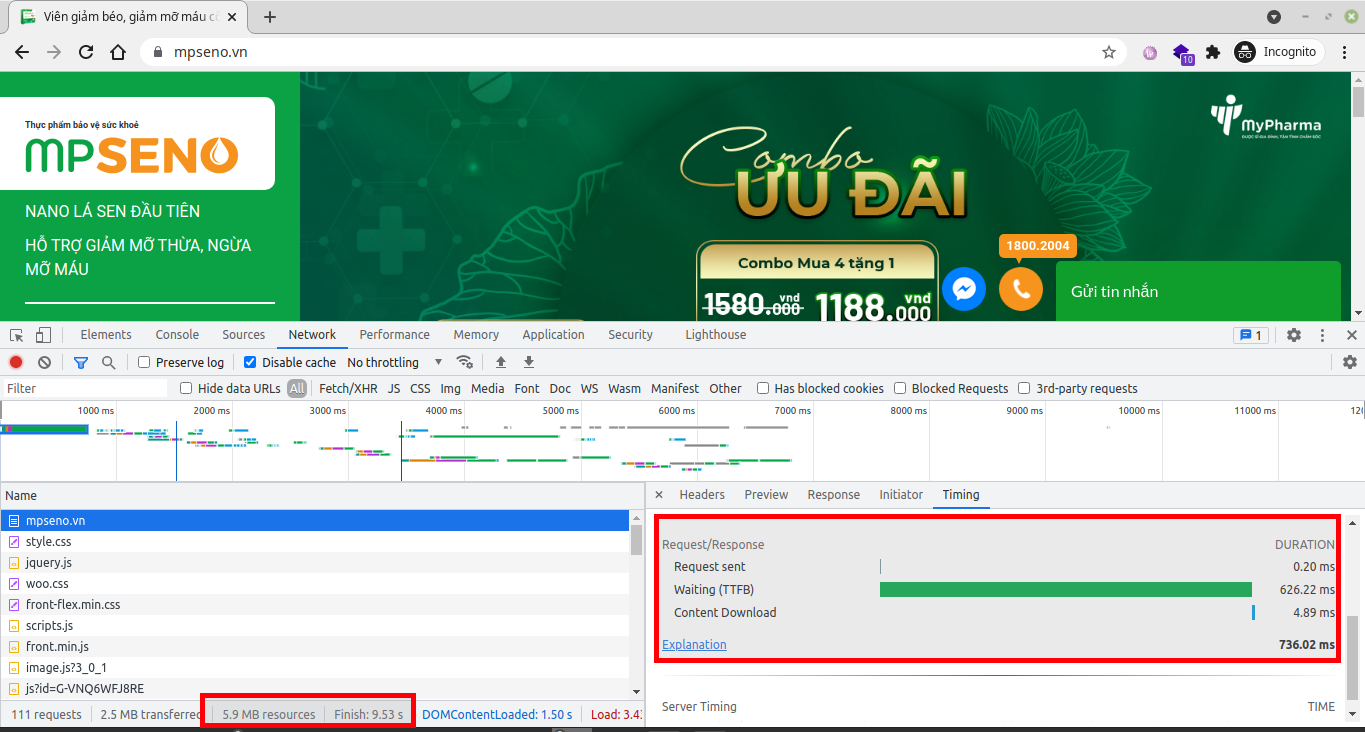This screenshot has height=732, width=1365.
Task: Open the Lighthouse panel
Action: click(x=716, y=335)
